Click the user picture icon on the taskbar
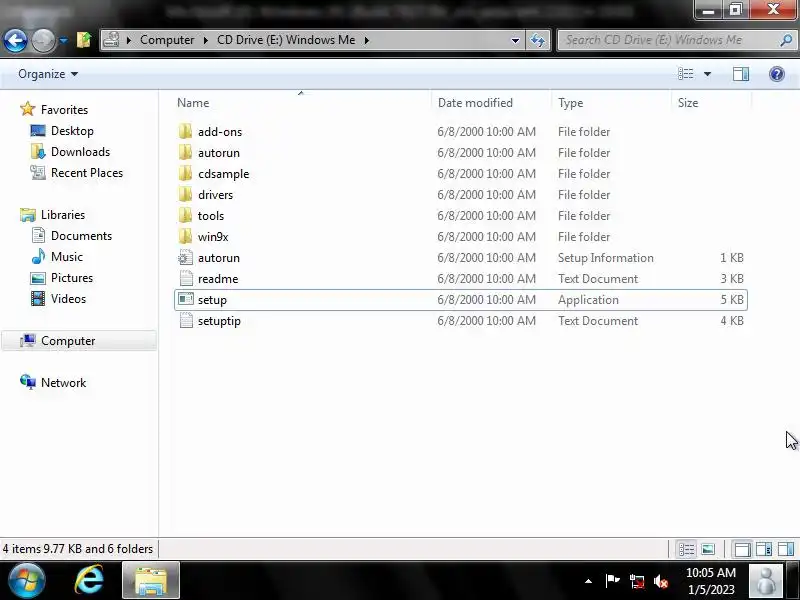The image size is (800, 600). tap(766, 581)
